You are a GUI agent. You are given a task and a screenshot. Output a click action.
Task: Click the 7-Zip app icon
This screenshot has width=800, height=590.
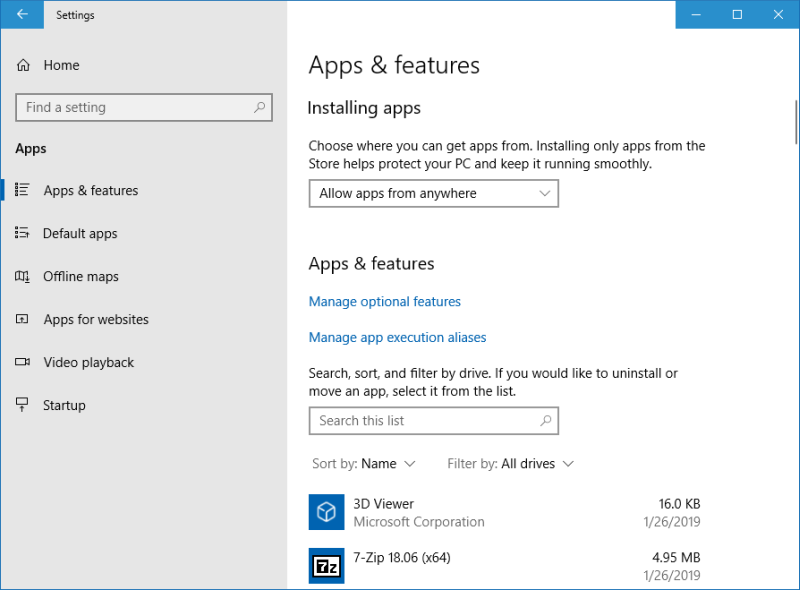pyautogui.click(x=325, y=565)
